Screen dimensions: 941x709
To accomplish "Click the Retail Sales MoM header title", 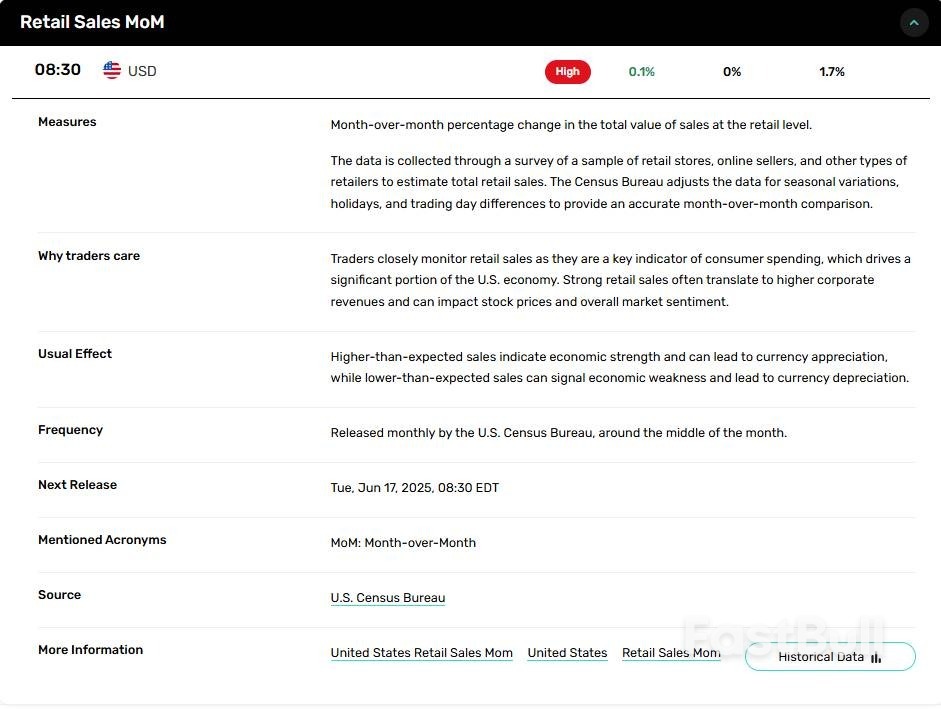I will click(92, 22).
